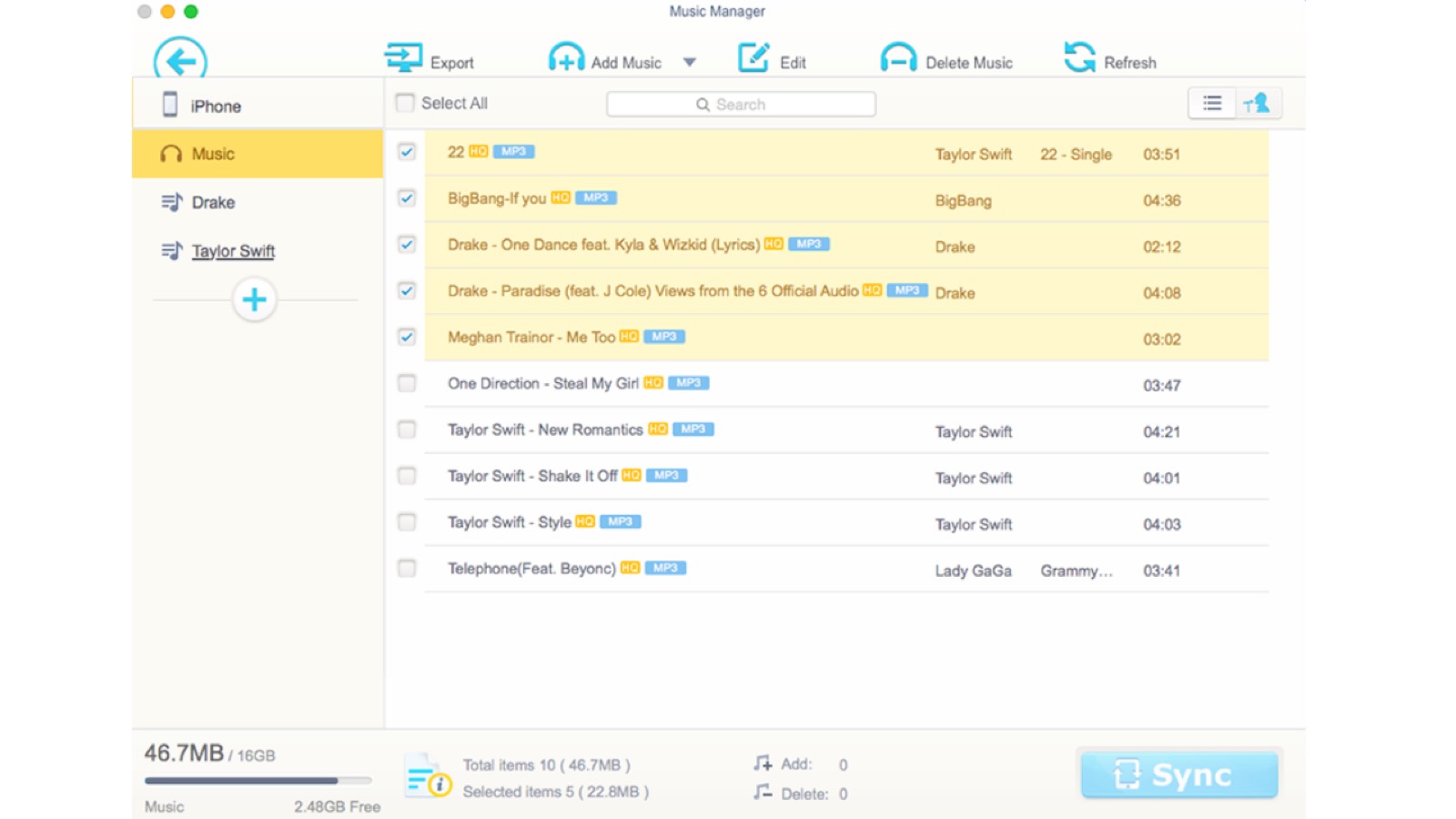Screen dimensions: 1456x819
Task: Click the Add Music headphone icon
Action: pos(566,57)
